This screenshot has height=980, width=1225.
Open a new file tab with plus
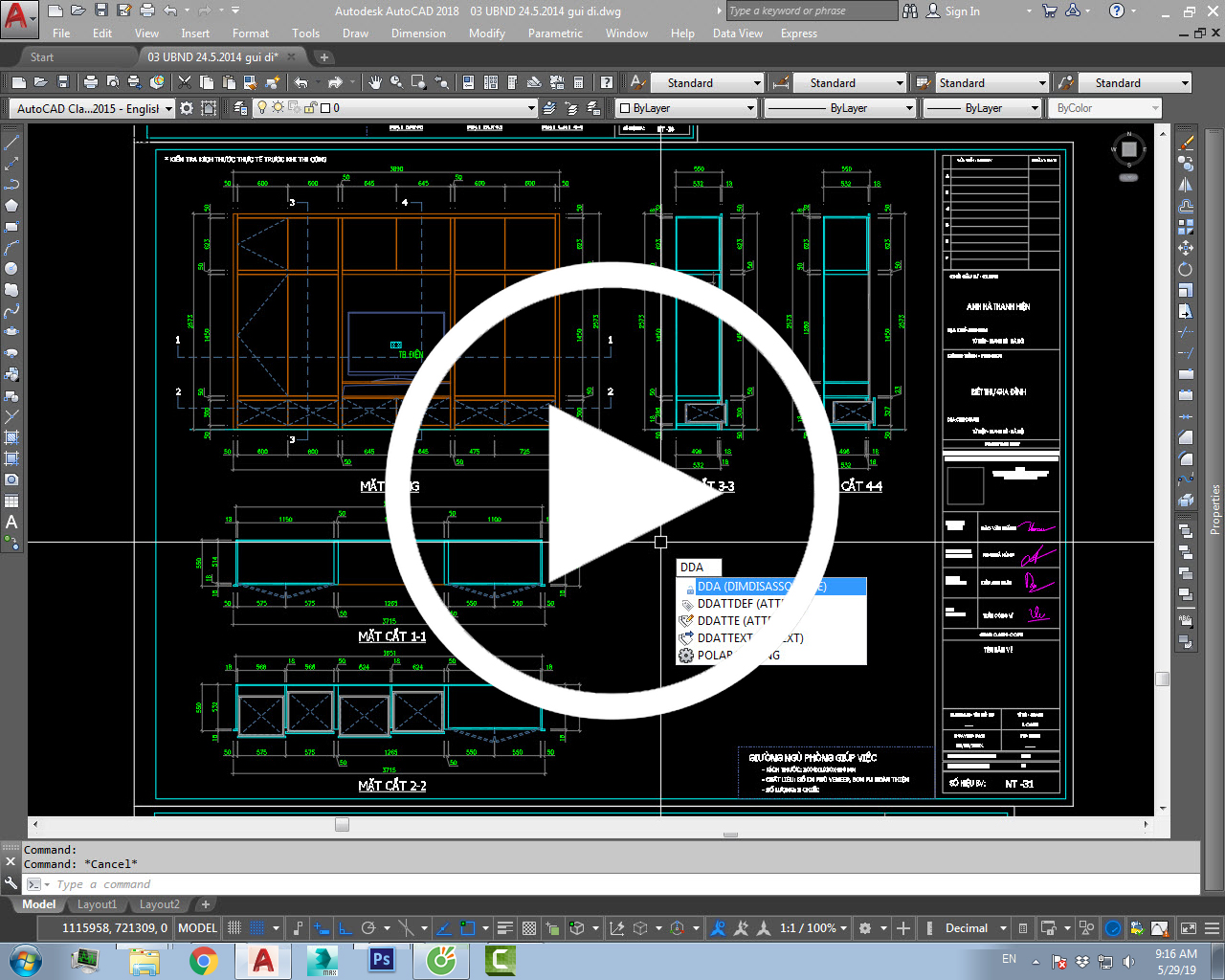(323, 57)
